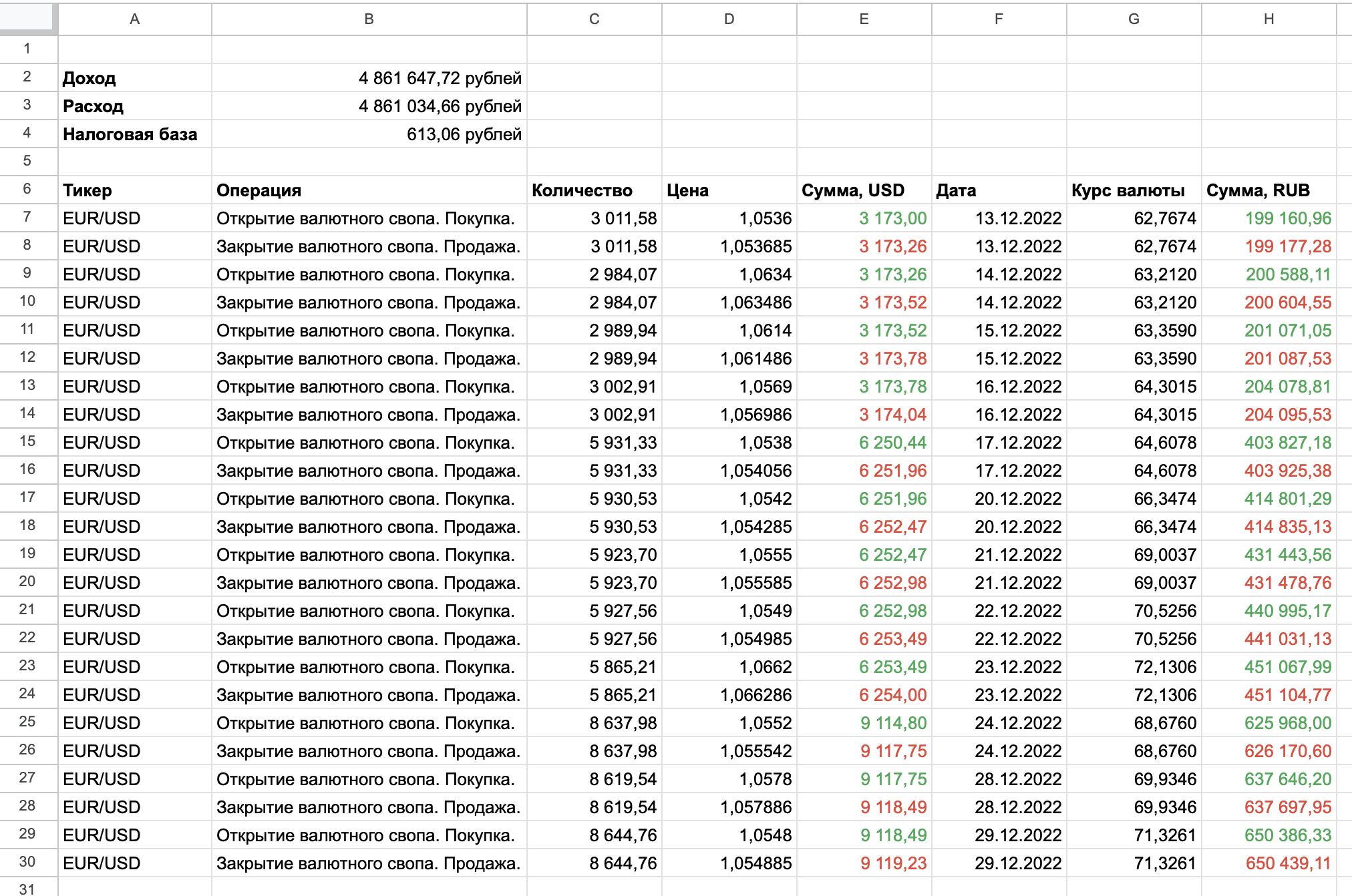1352x896 pixels.
Task: Click the 'Операция' header cell
Action: pyautogui.click(x=369, y=190)
